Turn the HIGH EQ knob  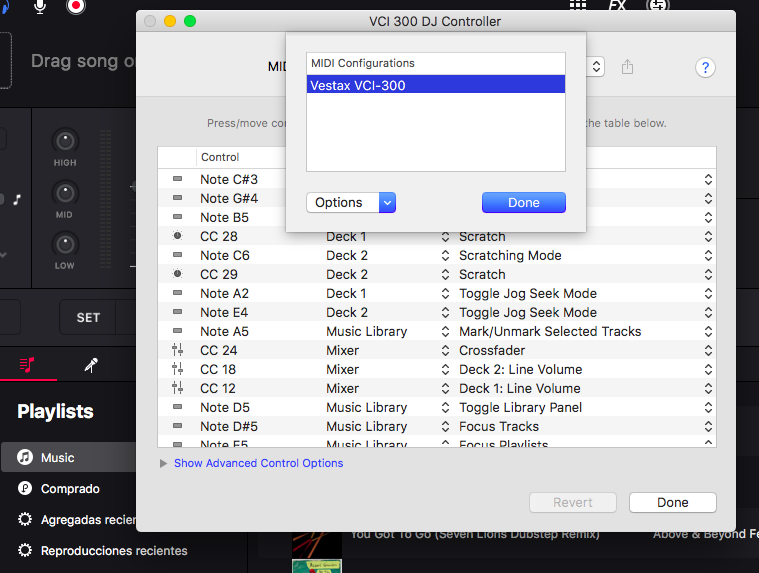[x=65, y=141]
